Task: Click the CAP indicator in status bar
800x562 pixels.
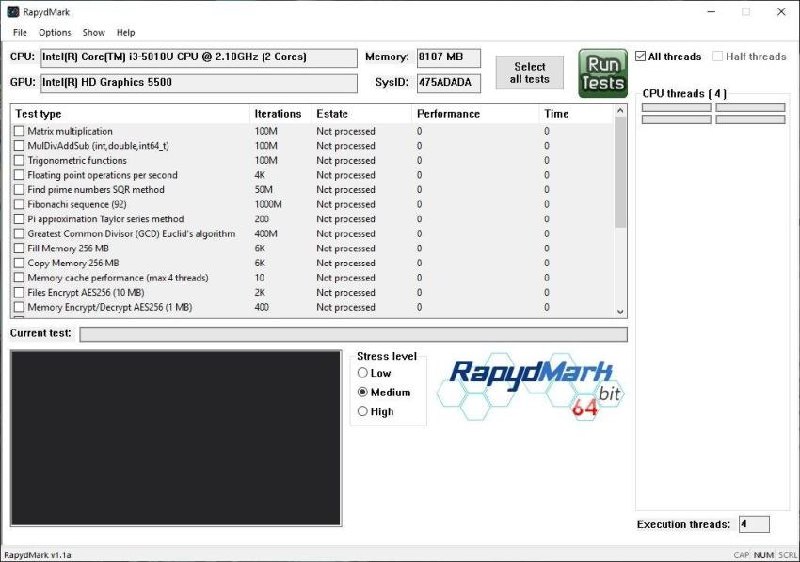Action: point(741,555)
